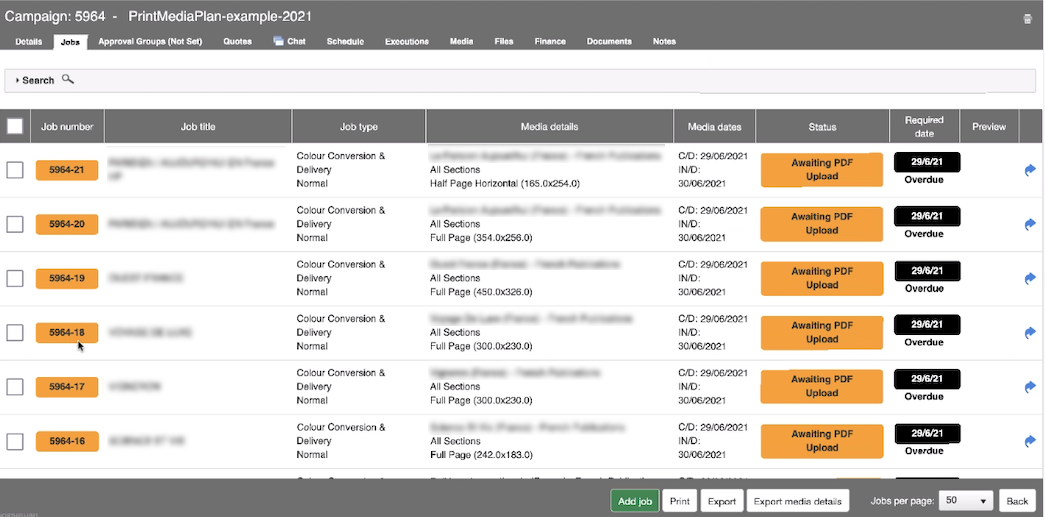This screenshot has width=1045, height=517.
Task: Sort by the Job number column header
Action: 67,127
